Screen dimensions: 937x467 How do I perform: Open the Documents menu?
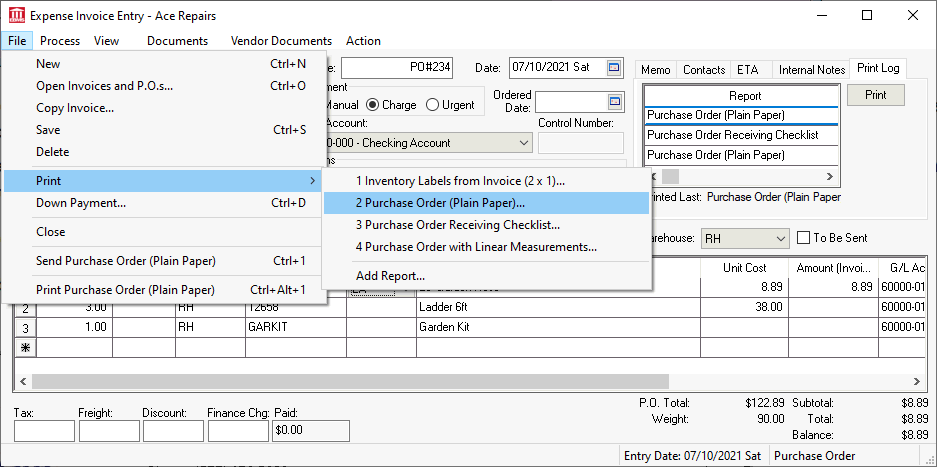click(x=177, y=41)
